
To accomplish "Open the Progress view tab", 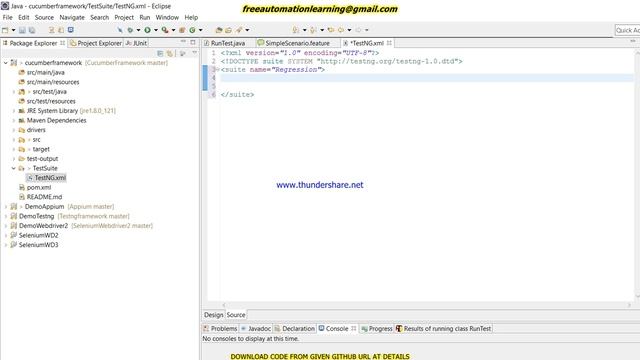I will click(x=376, y=328).
